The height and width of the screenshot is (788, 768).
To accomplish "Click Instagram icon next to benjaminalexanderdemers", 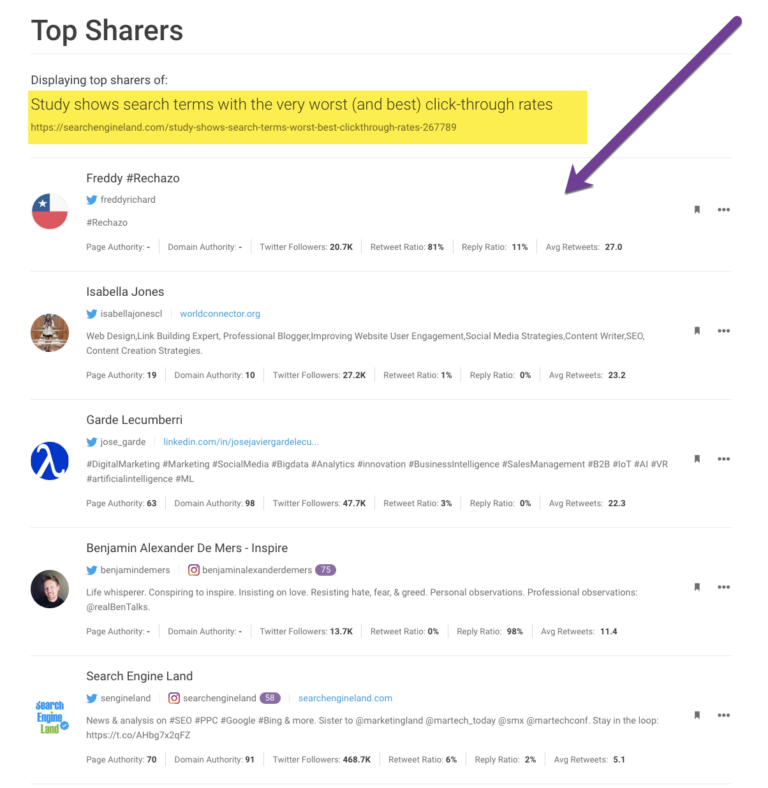I will point(194,570).
